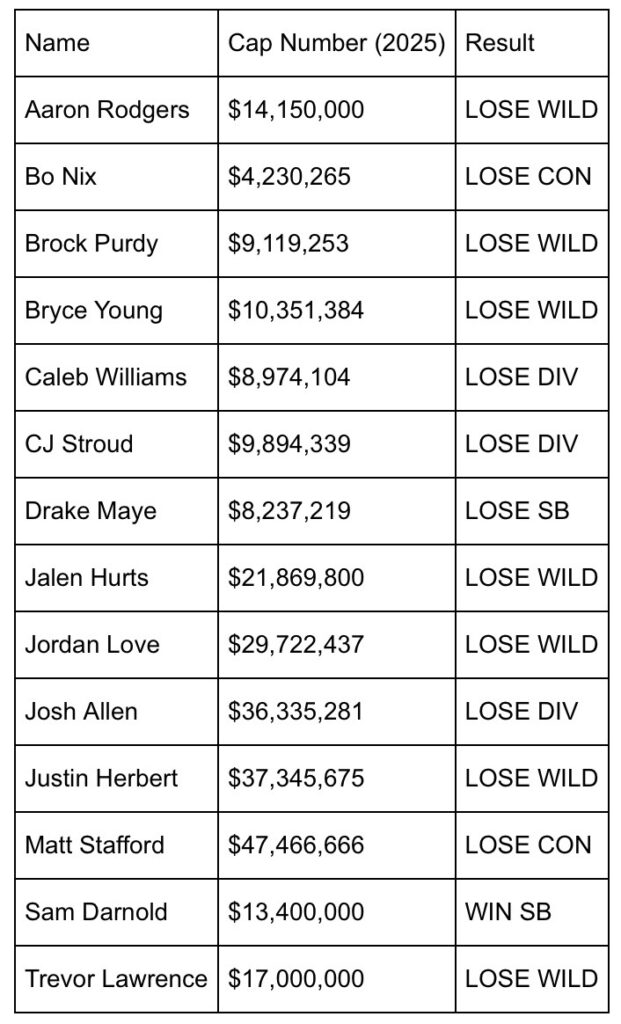This screenshot has height=1024, width=621.
Task: Select the Josh Allen name cell
Action: [82, 712]
